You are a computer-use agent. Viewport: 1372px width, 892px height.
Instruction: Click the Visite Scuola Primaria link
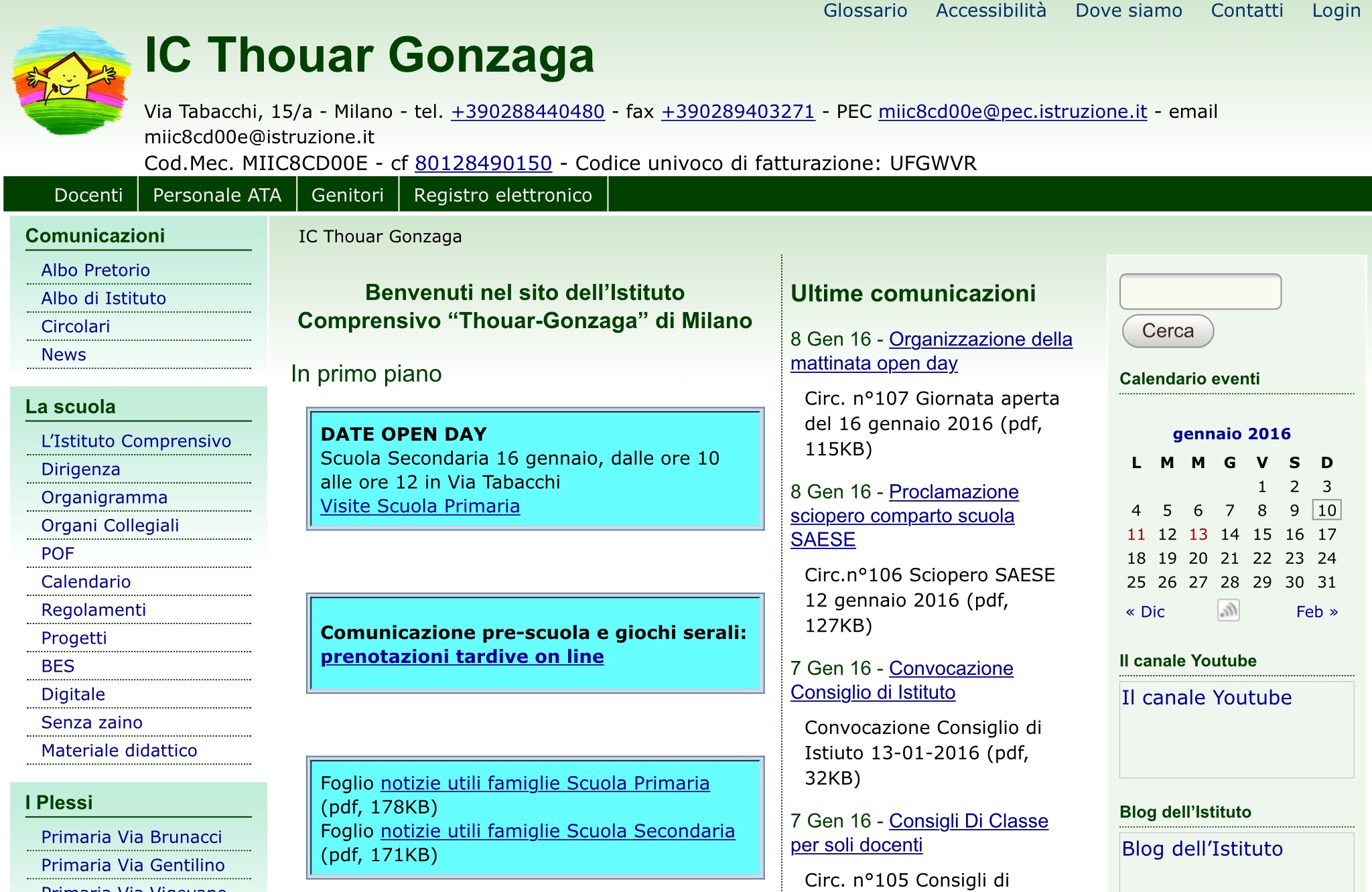click(420, 506)
